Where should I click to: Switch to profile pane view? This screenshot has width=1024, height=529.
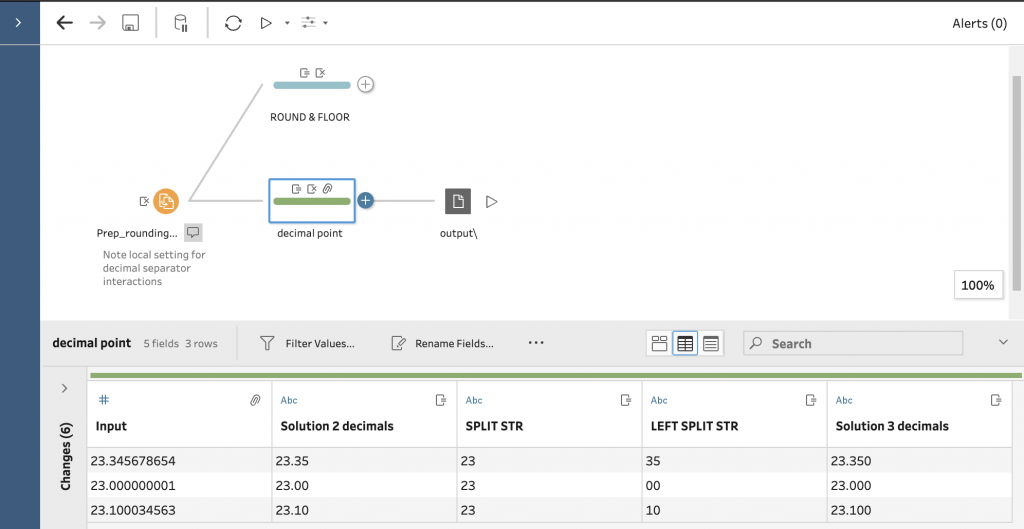(x=659, y=343)
